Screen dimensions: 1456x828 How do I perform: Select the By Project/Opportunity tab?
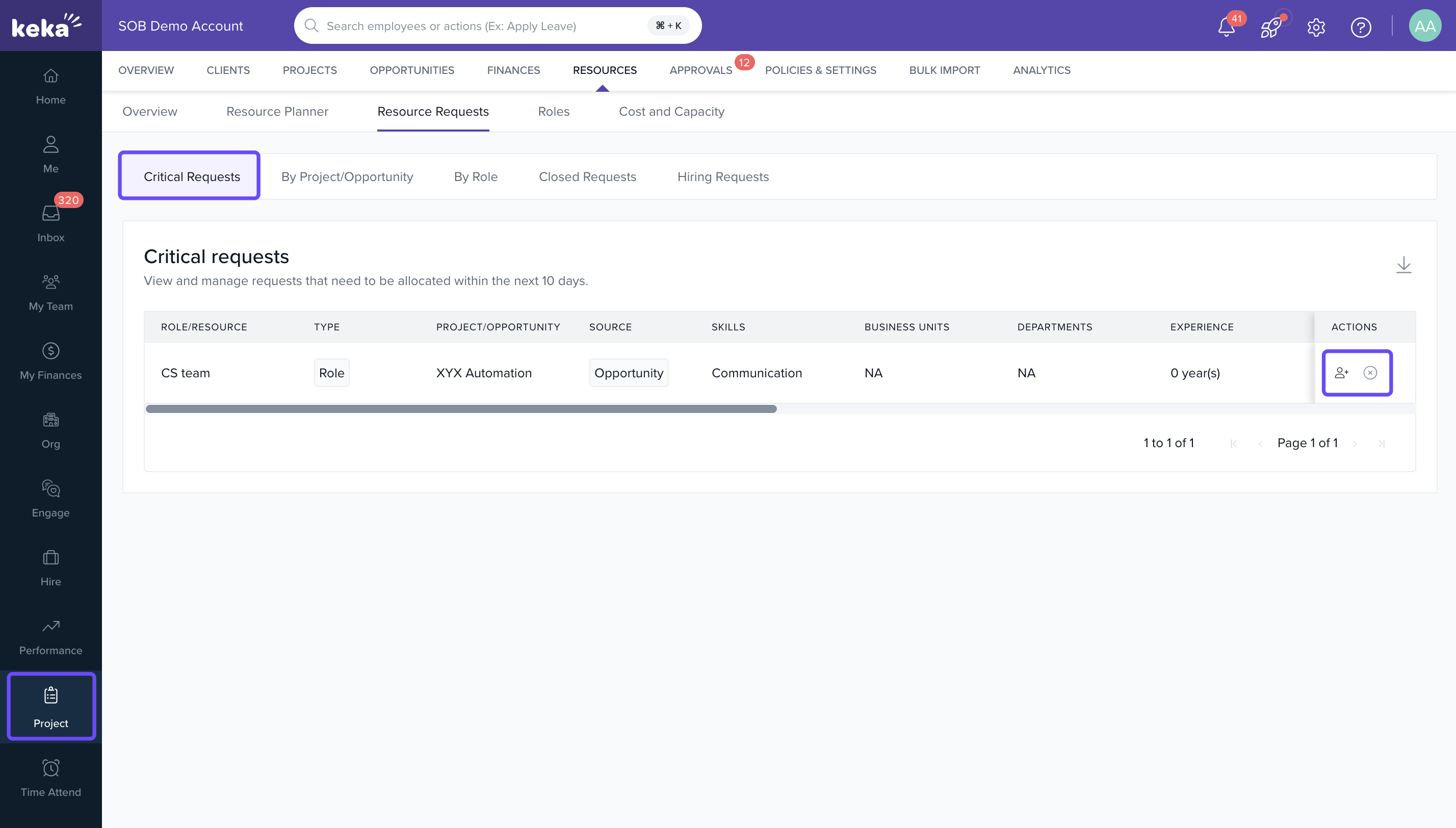tap(347, 177)
